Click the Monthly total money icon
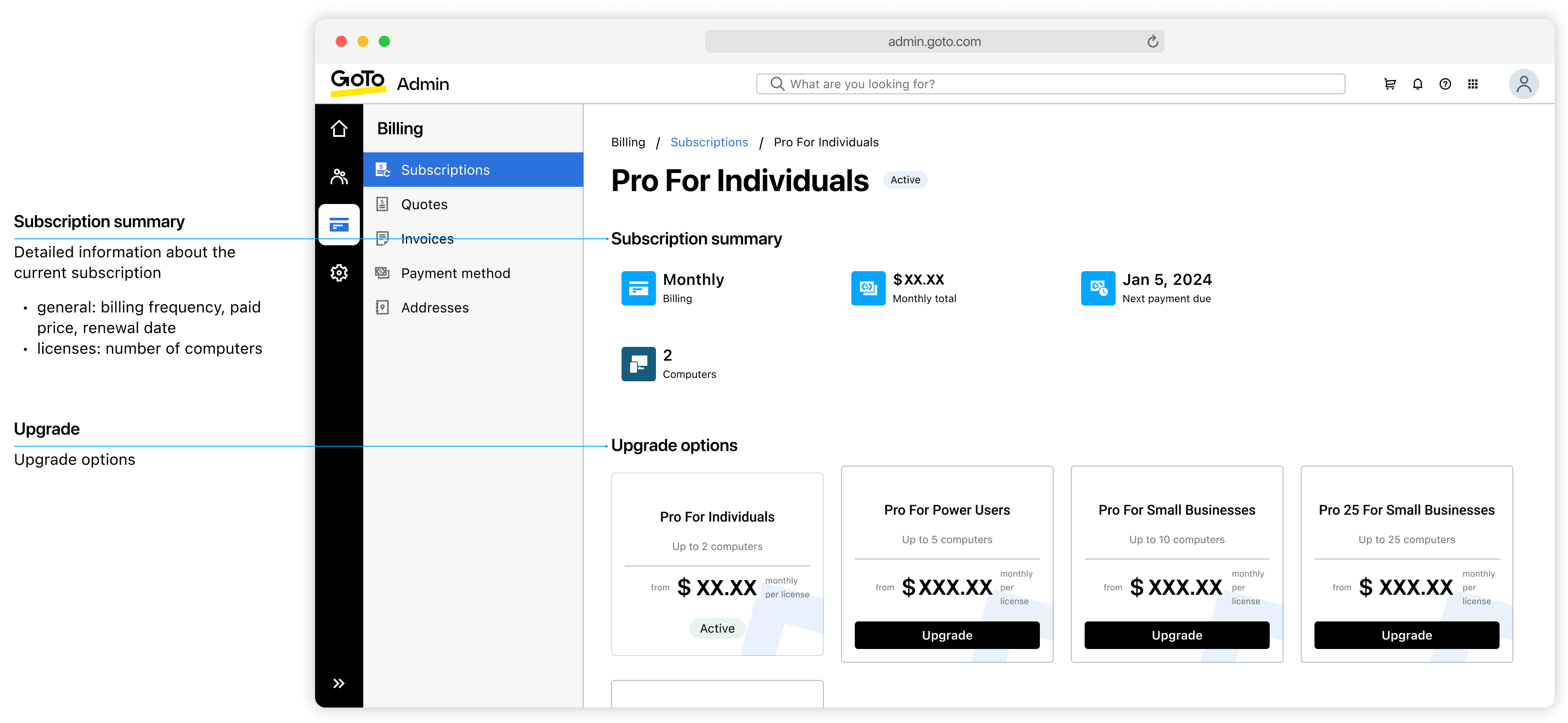1568x723 pixels. pyautogui.click(x=868, y=288)
